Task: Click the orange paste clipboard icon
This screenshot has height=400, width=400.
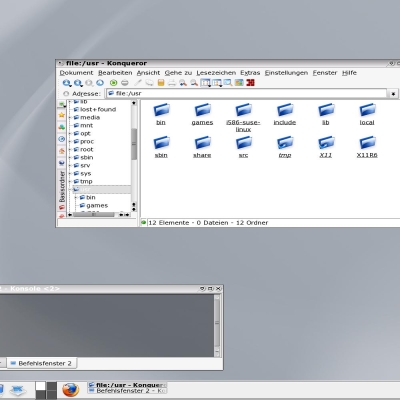Action: (x=161, y=83)
